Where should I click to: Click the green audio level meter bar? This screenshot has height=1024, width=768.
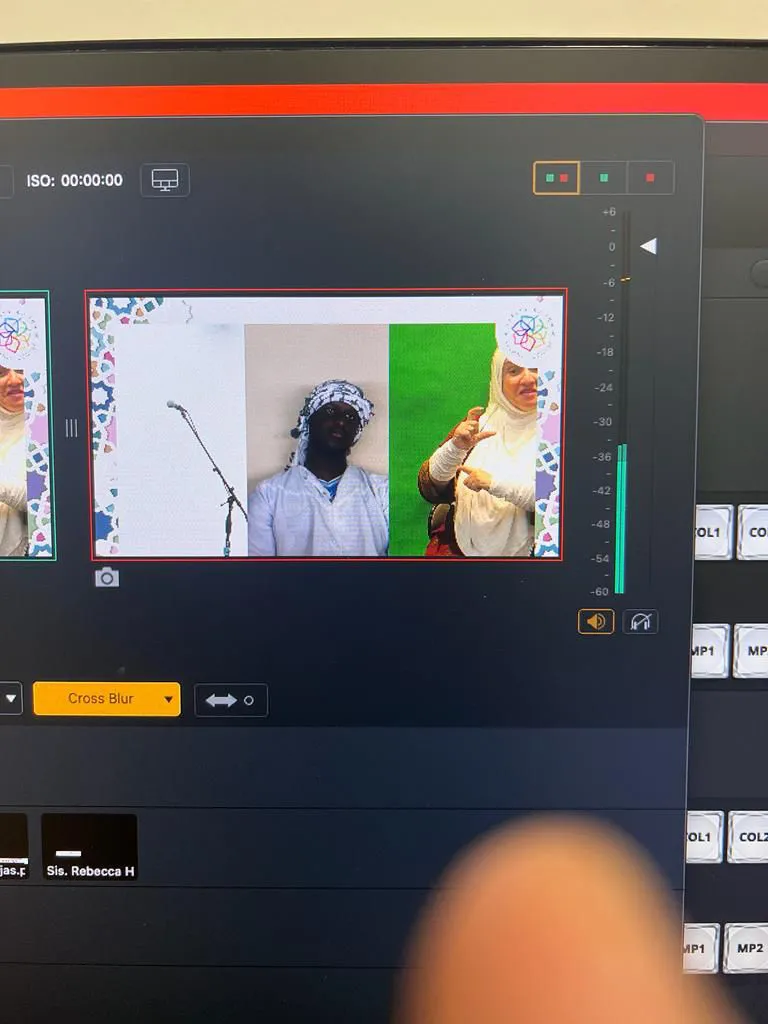point(620,518)
